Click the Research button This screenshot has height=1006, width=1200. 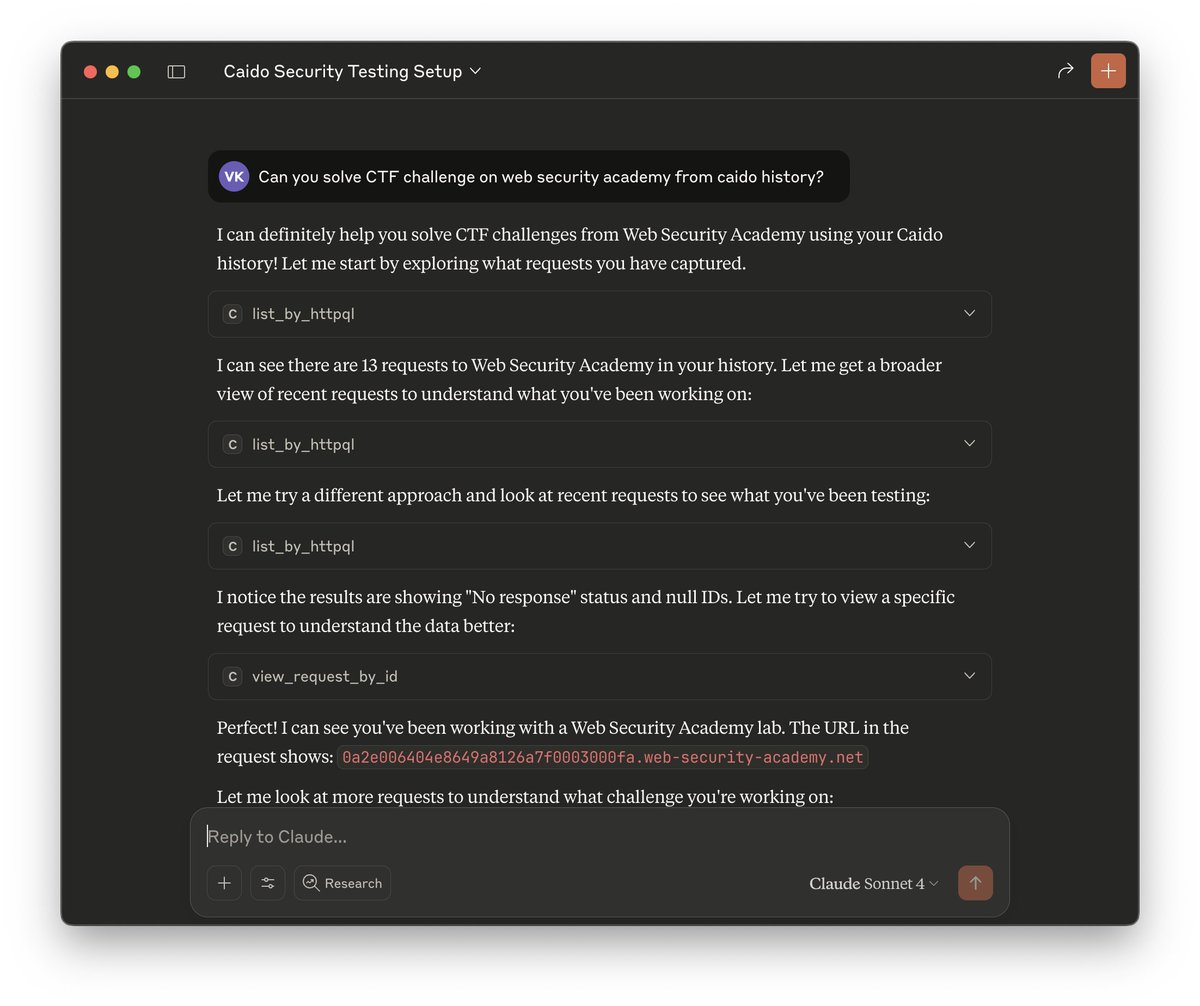pyautogui.click(x=342, y=883)
